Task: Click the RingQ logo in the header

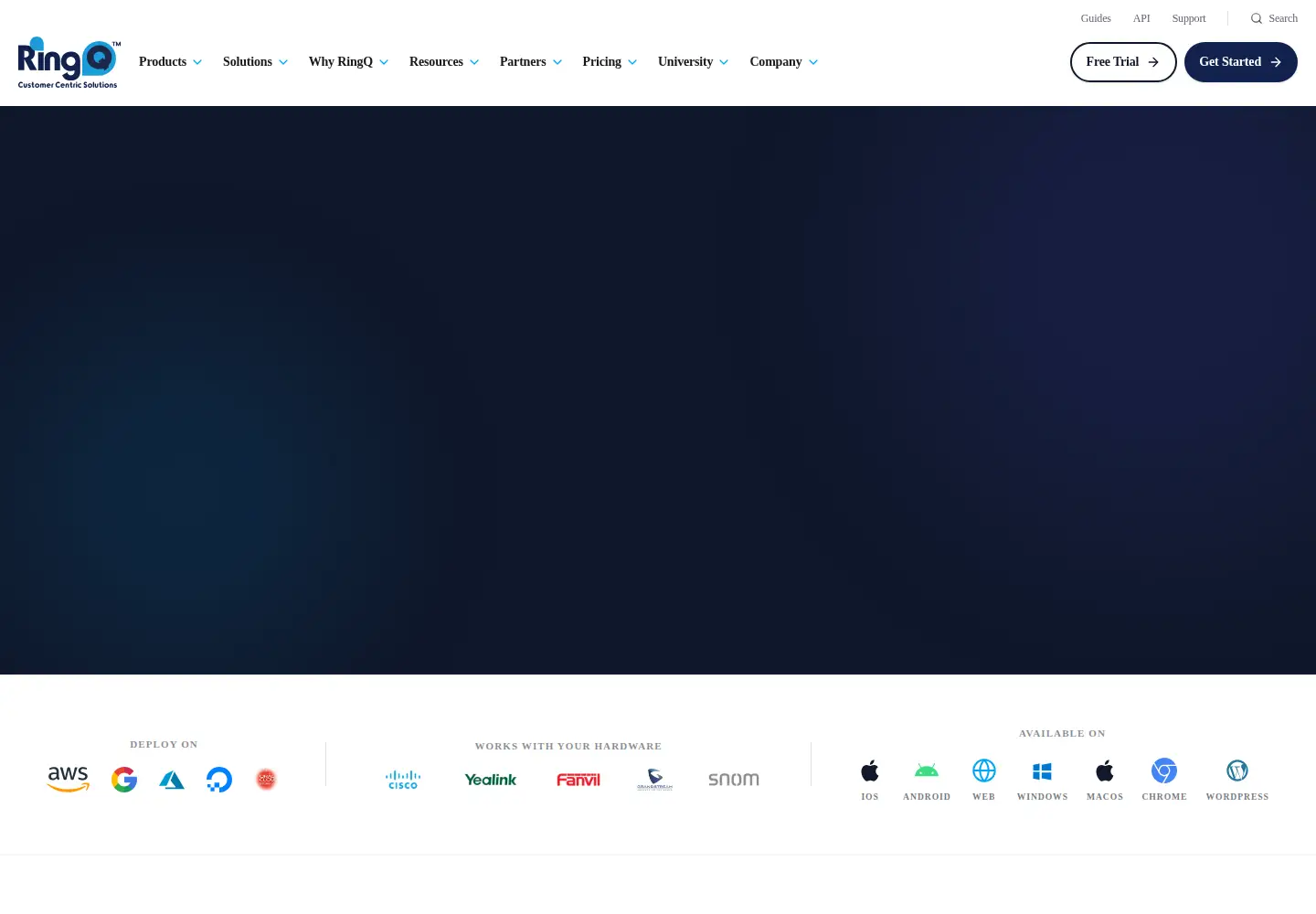Action: coord(69,62)
